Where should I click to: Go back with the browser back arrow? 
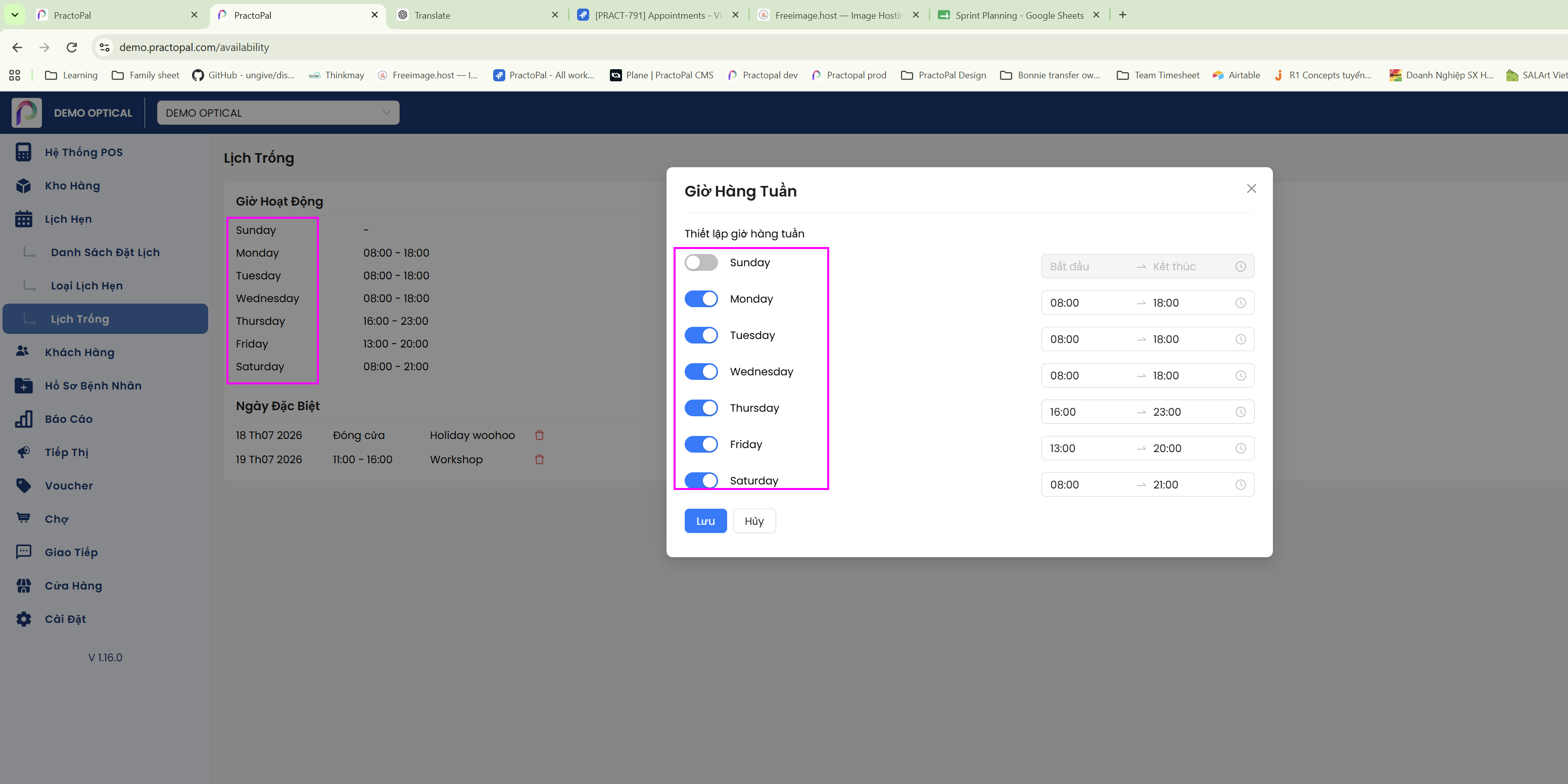pyautogui.click(x=17, y=47)
